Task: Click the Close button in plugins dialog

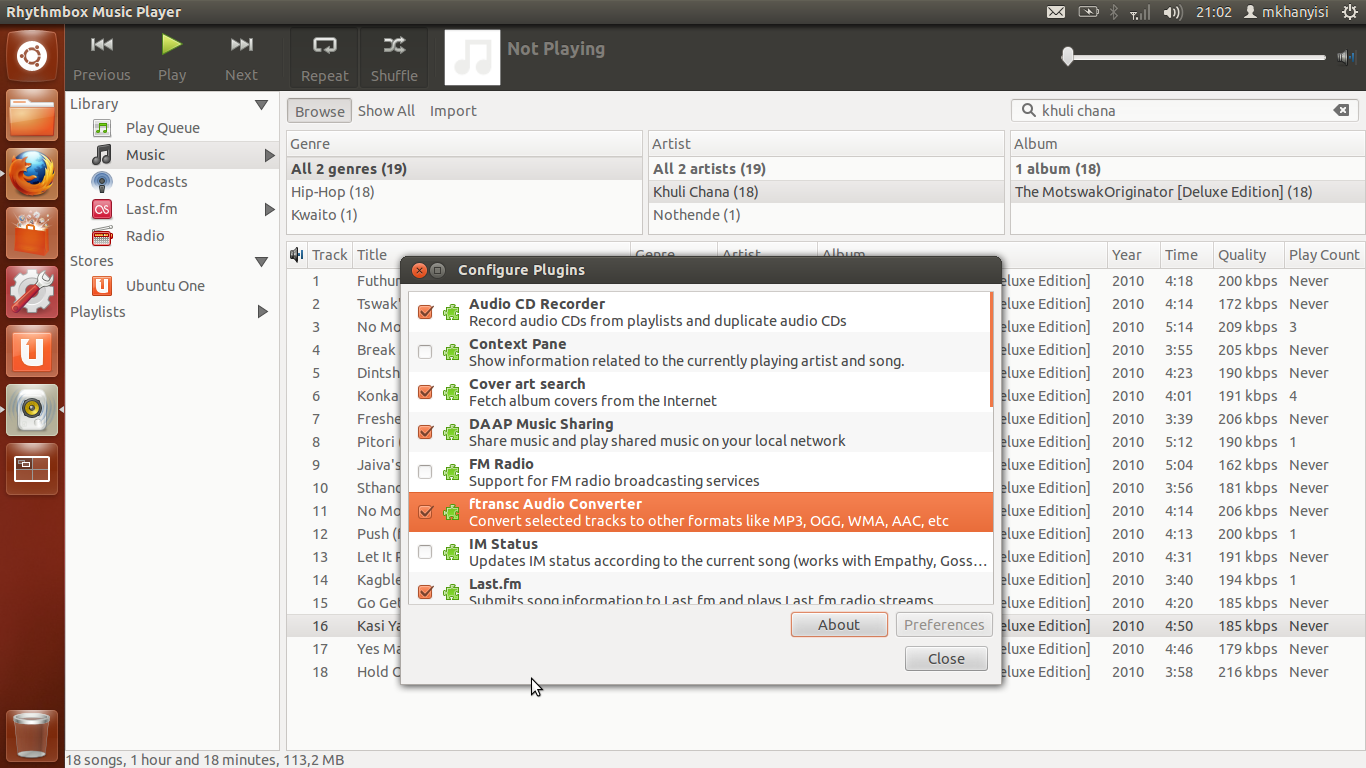Action: (x=946, y=659)
